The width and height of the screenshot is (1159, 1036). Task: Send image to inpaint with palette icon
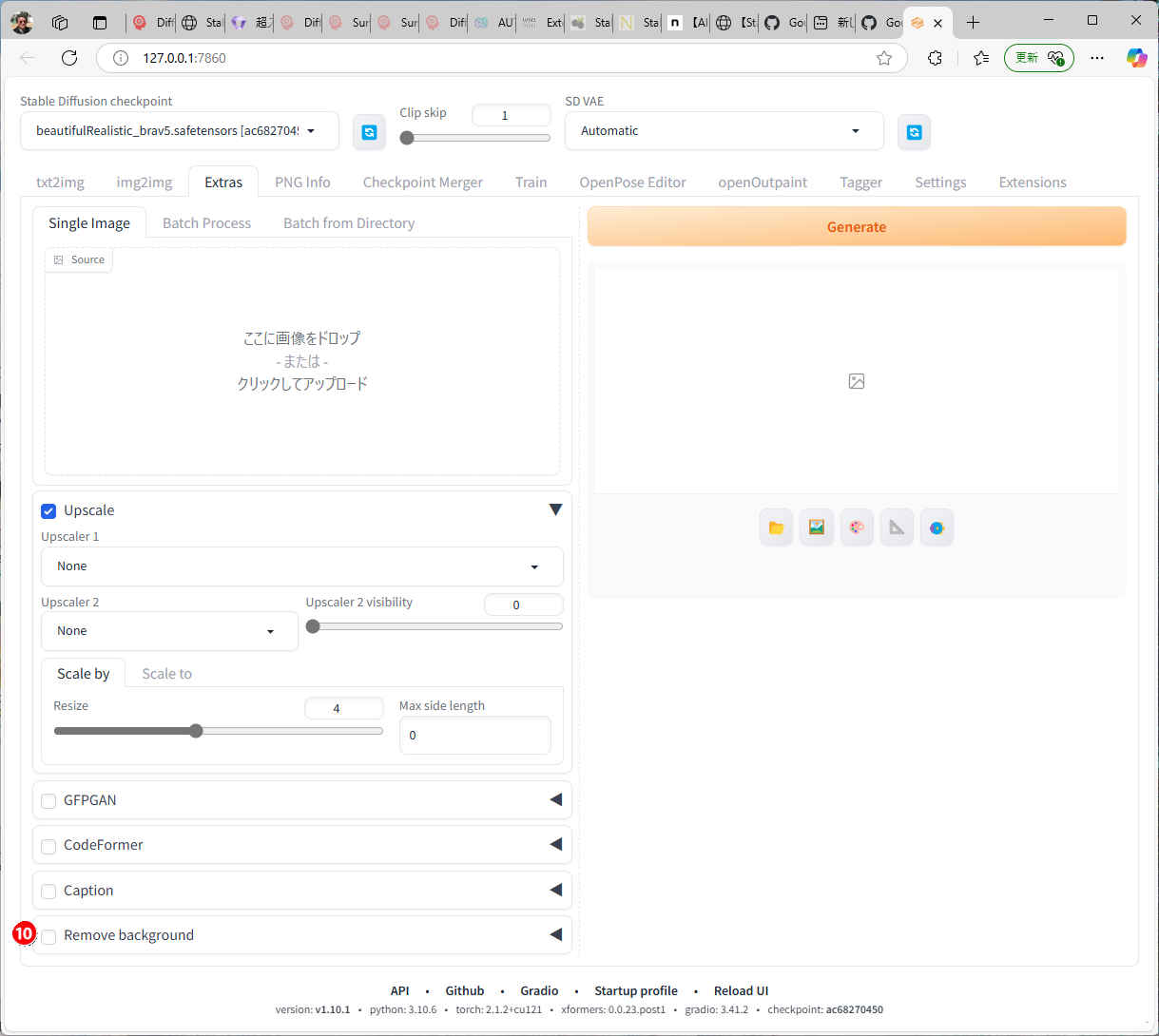[857, 528]
